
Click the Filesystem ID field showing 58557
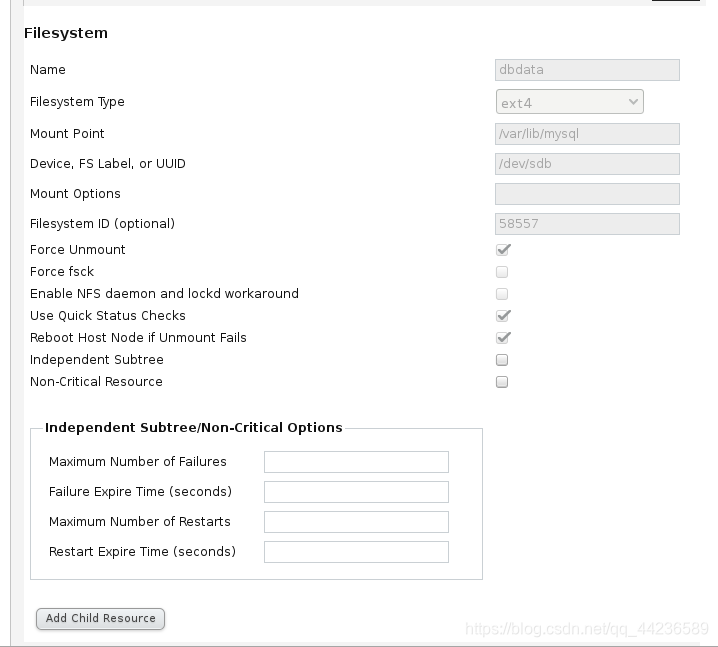pyautogui.click(x=587, y=224)
